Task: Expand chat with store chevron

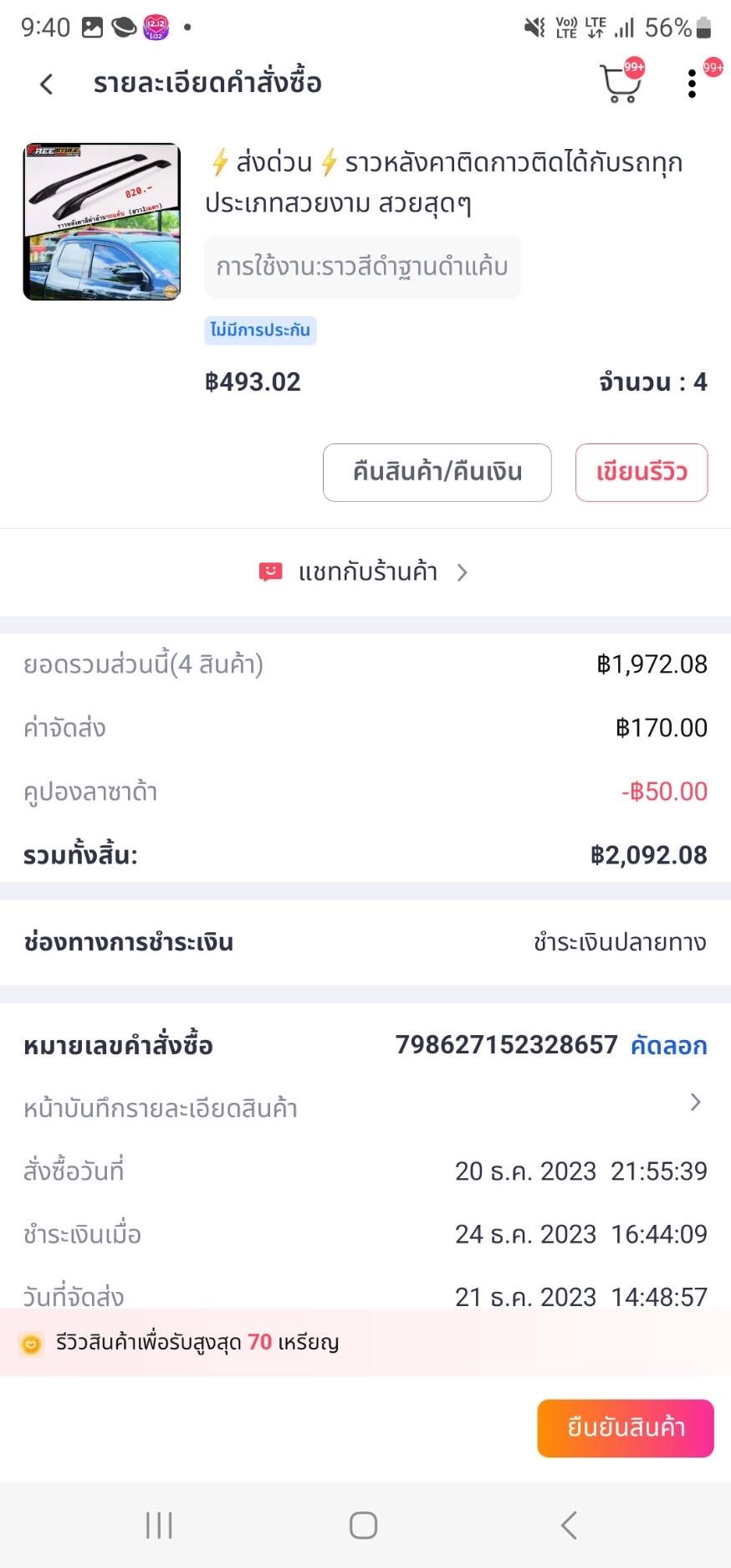Action: (463, 572)
